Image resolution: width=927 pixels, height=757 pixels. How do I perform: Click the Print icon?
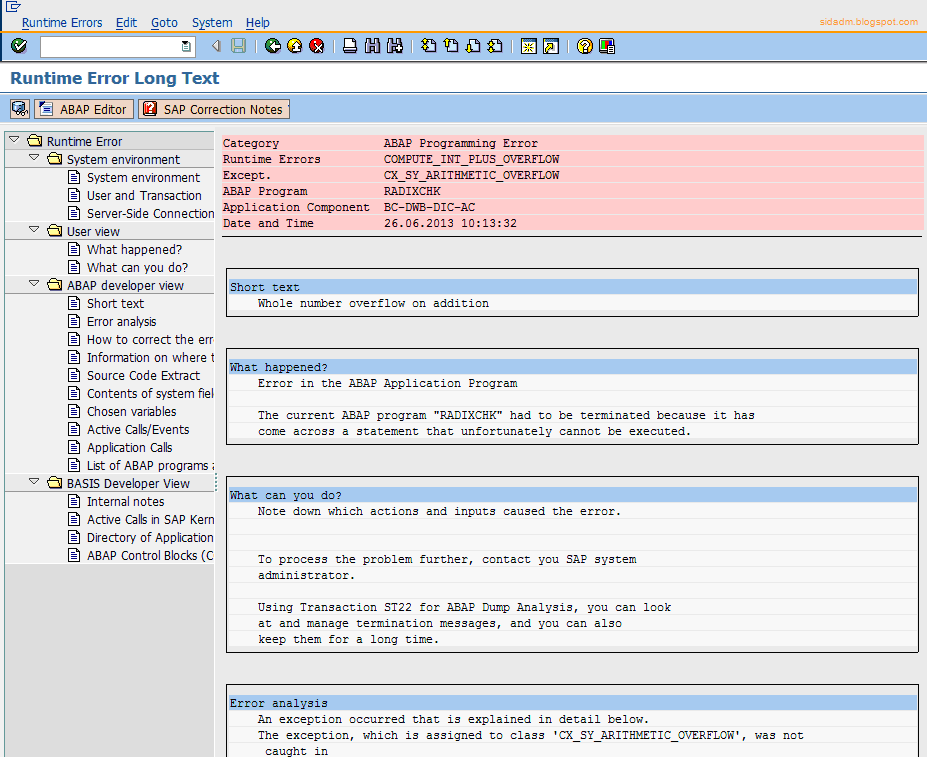point(350,46)
